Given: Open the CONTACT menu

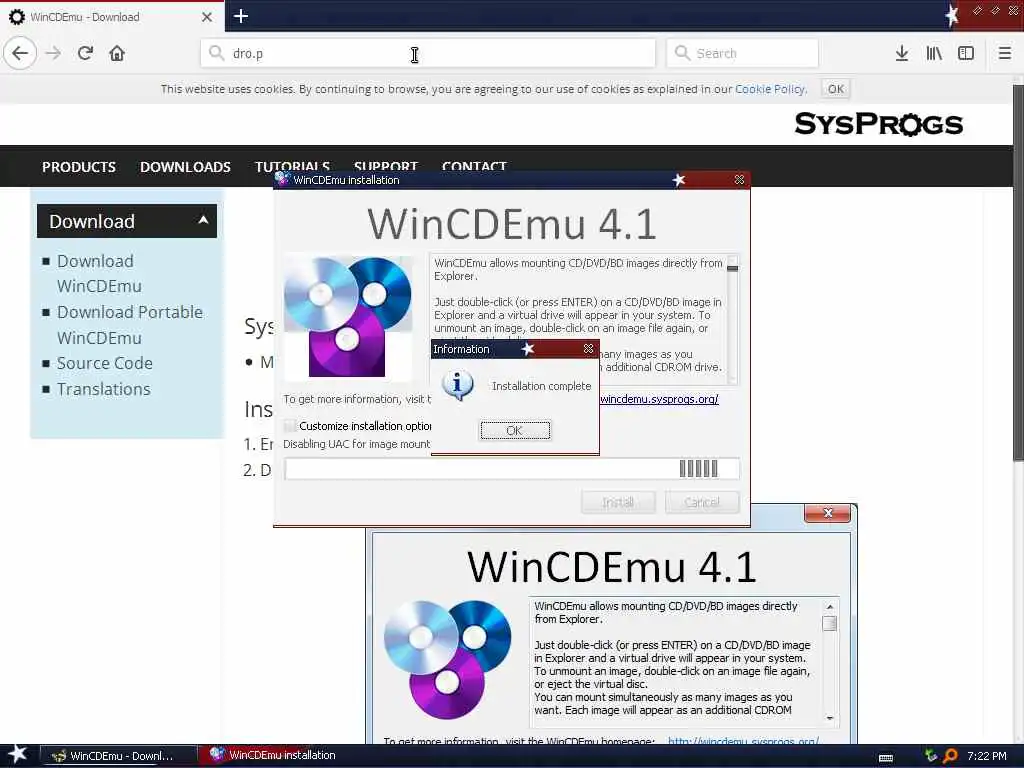Looking at the screenshot, I should tap(474, 165).
